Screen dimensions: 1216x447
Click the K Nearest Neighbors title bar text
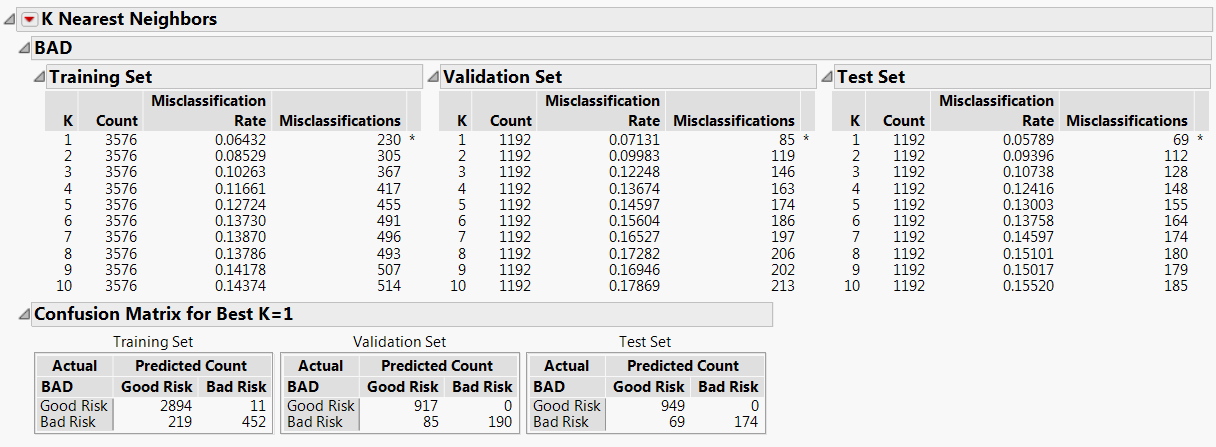(129, 19)
